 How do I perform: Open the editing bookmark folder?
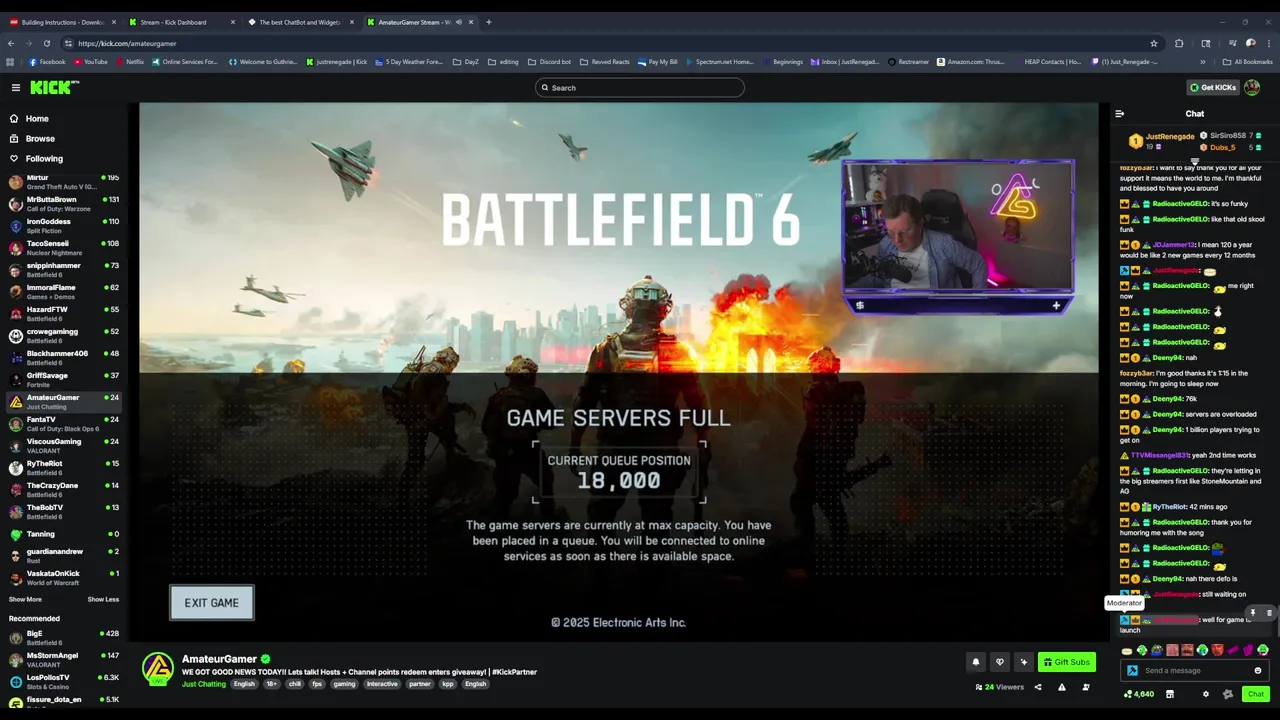[x=503, y=62]
